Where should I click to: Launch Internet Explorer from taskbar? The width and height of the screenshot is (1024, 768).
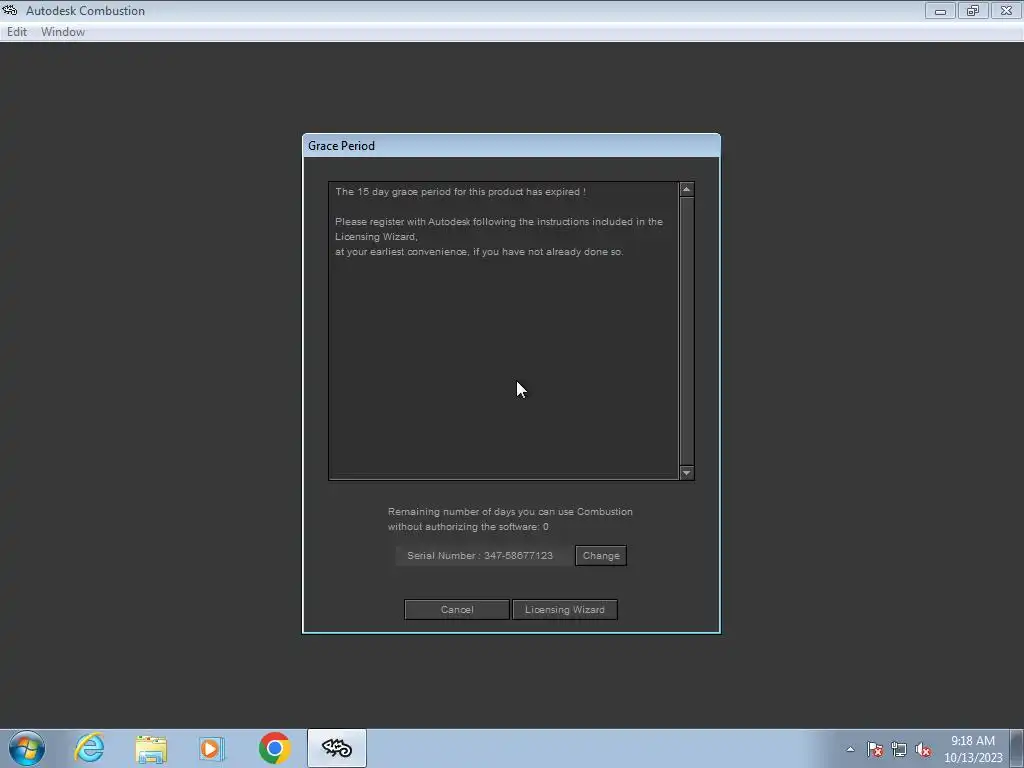click(89, 748)
